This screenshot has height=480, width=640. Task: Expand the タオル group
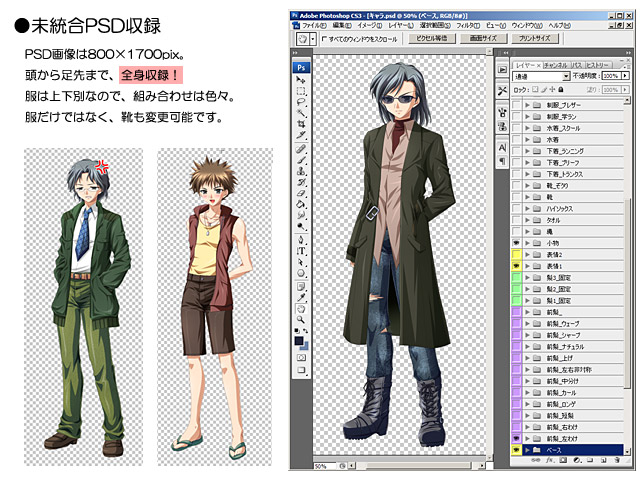click(528, 220)
